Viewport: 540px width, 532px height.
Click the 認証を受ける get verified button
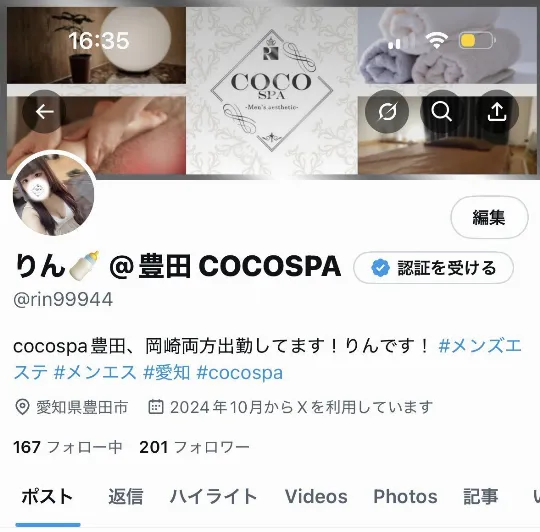pos(433,268)
